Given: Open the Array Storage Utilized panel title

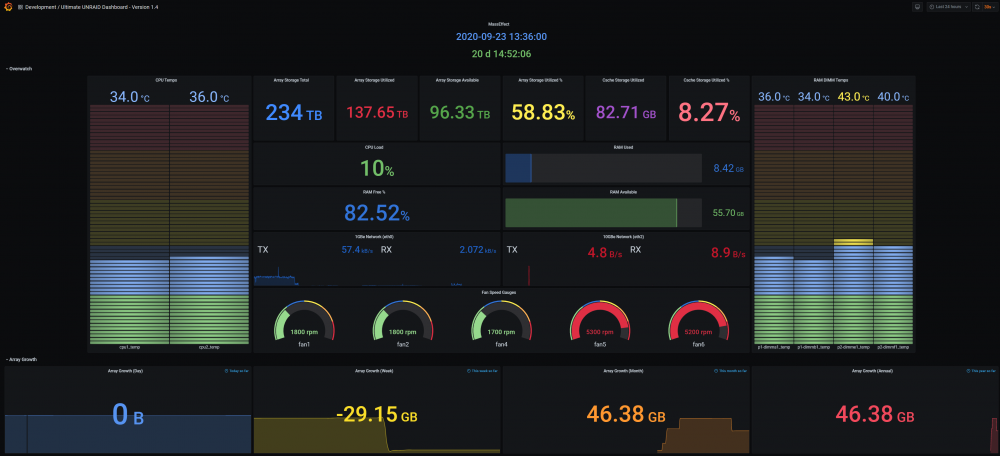Looking at the screenshot, I should (374, 80).
